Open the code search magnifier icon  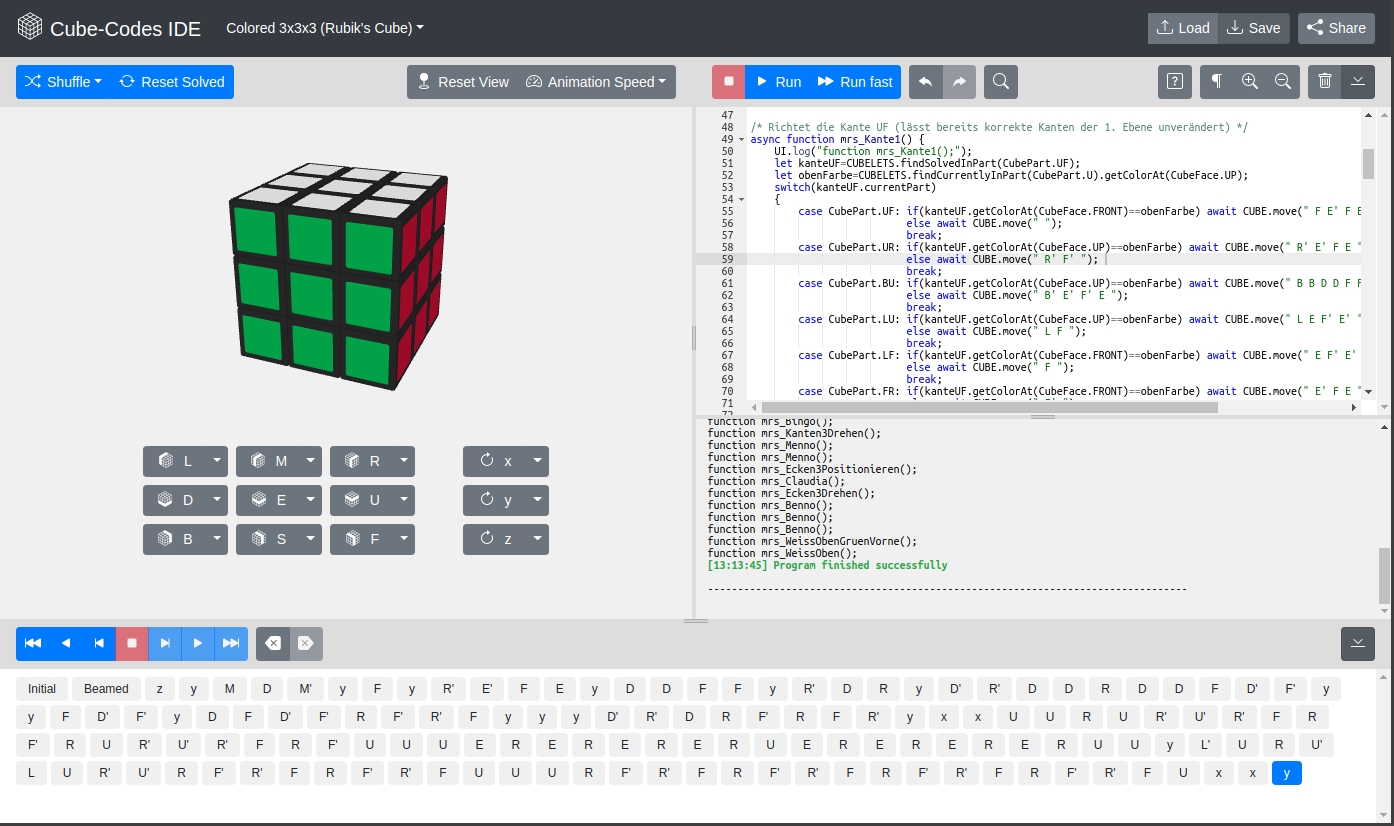click(x=1000, y=81)
